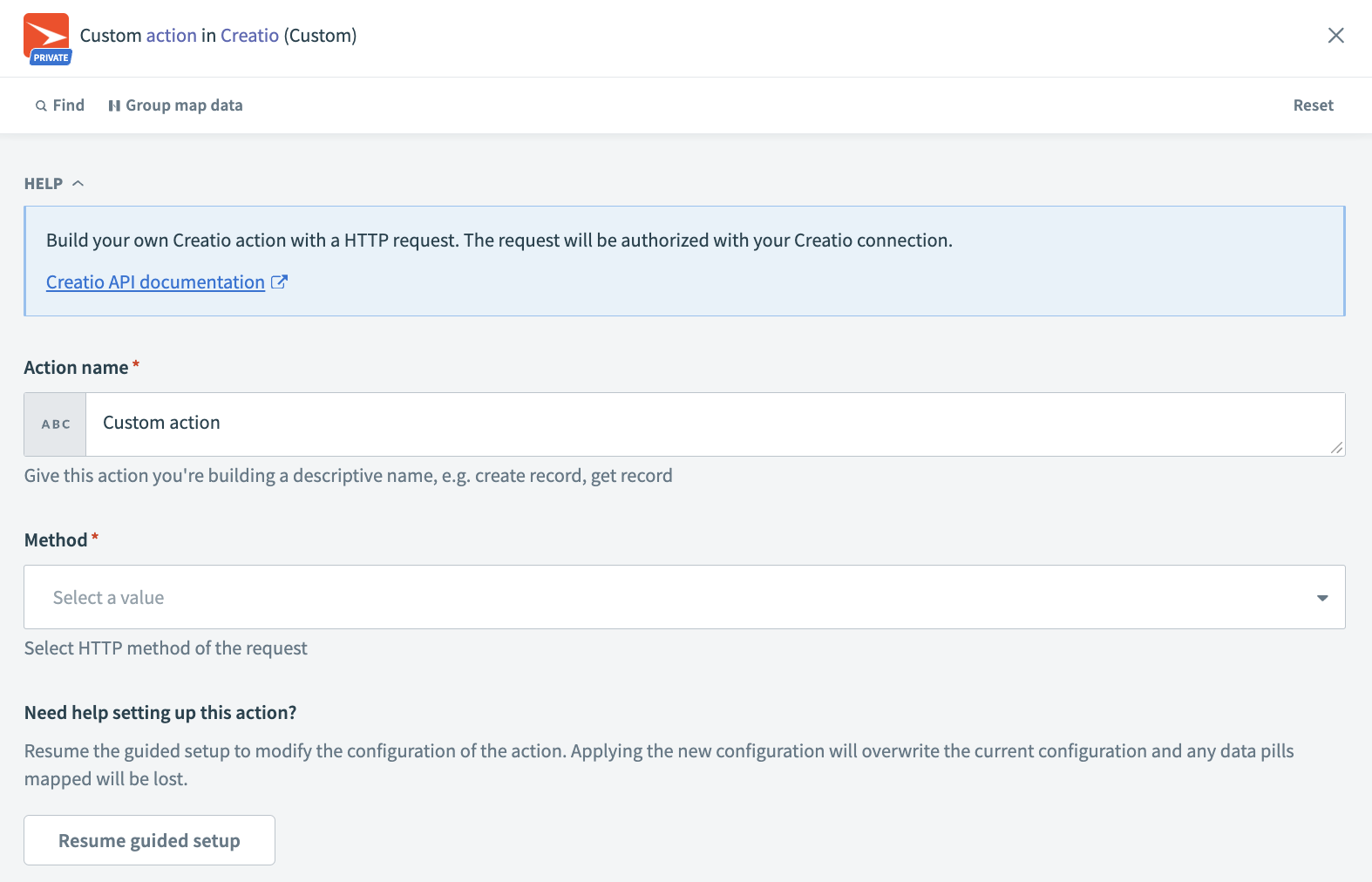Click the resize handle of Action name field

tap(1336, 447)
